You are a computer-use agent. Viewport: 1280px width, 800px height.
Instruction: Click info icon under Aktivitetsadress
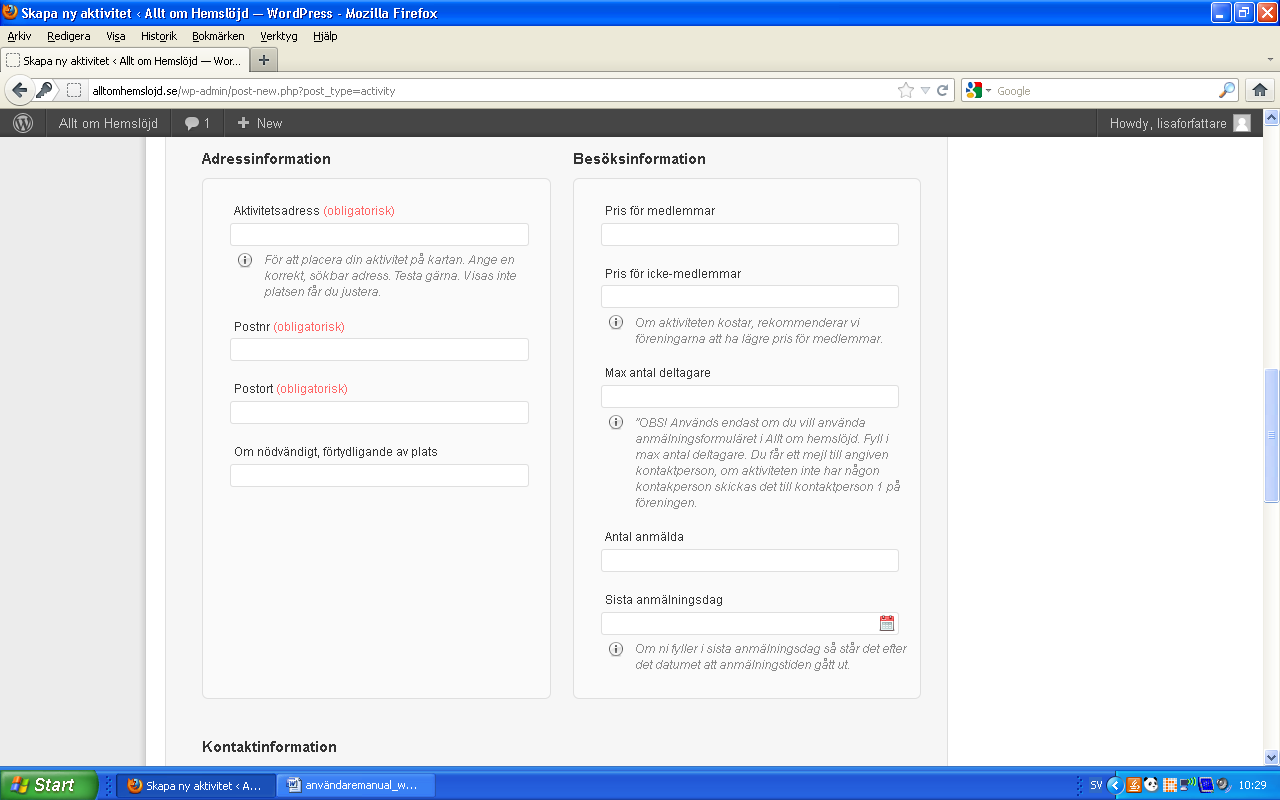pyautogui.click(x=245, y=260)
